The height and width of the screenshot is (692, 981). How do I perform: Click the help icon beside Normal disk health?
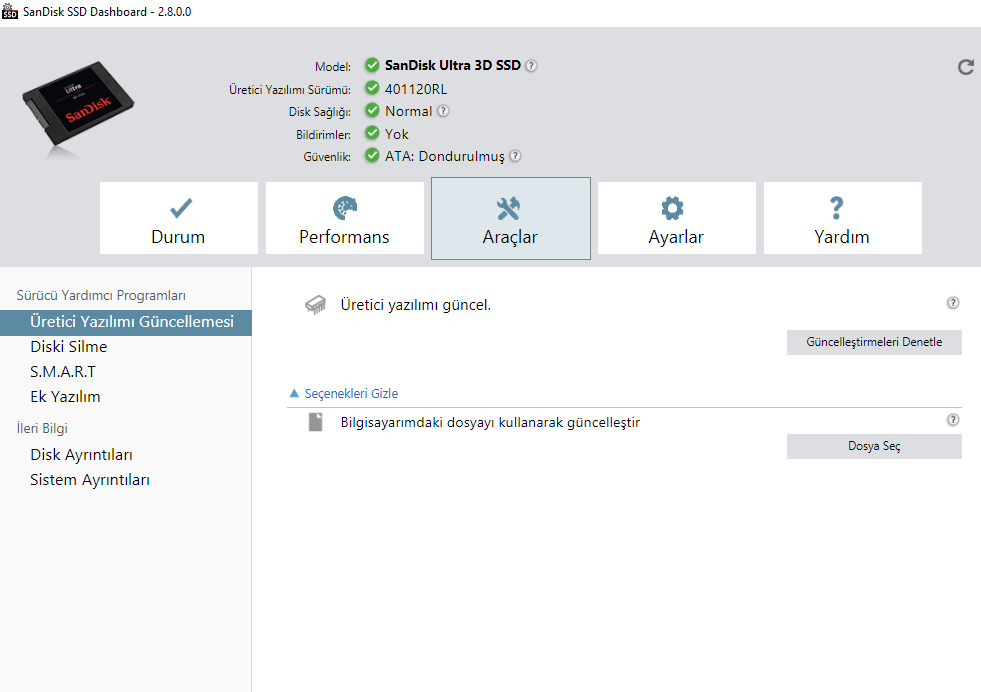click(x=443, y=111)
